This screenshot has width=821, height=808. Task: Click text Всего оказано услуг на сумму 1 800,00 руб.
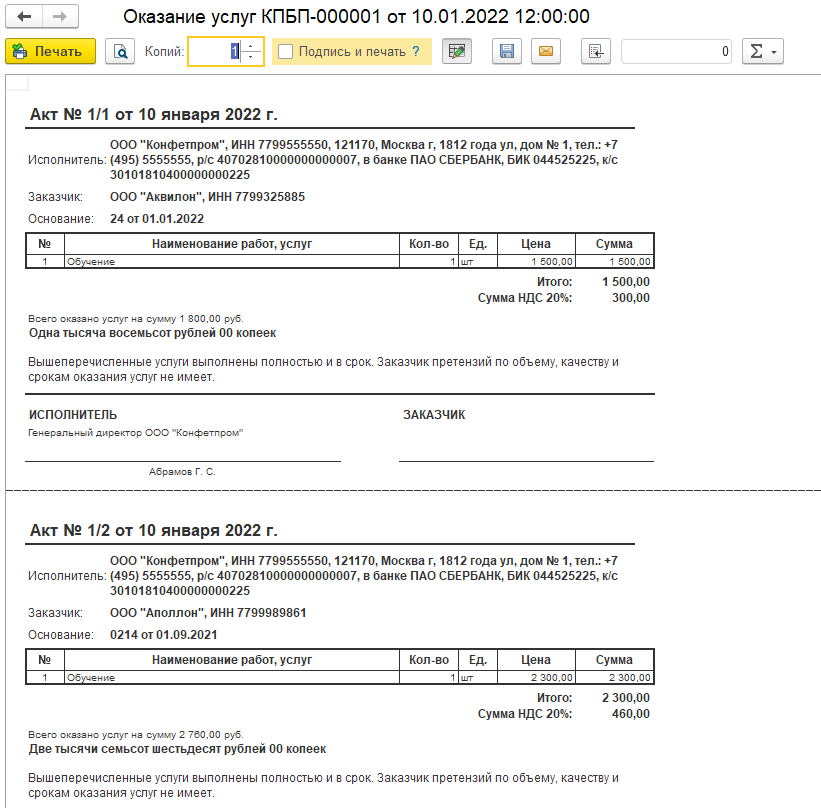(x=136, y=318)
